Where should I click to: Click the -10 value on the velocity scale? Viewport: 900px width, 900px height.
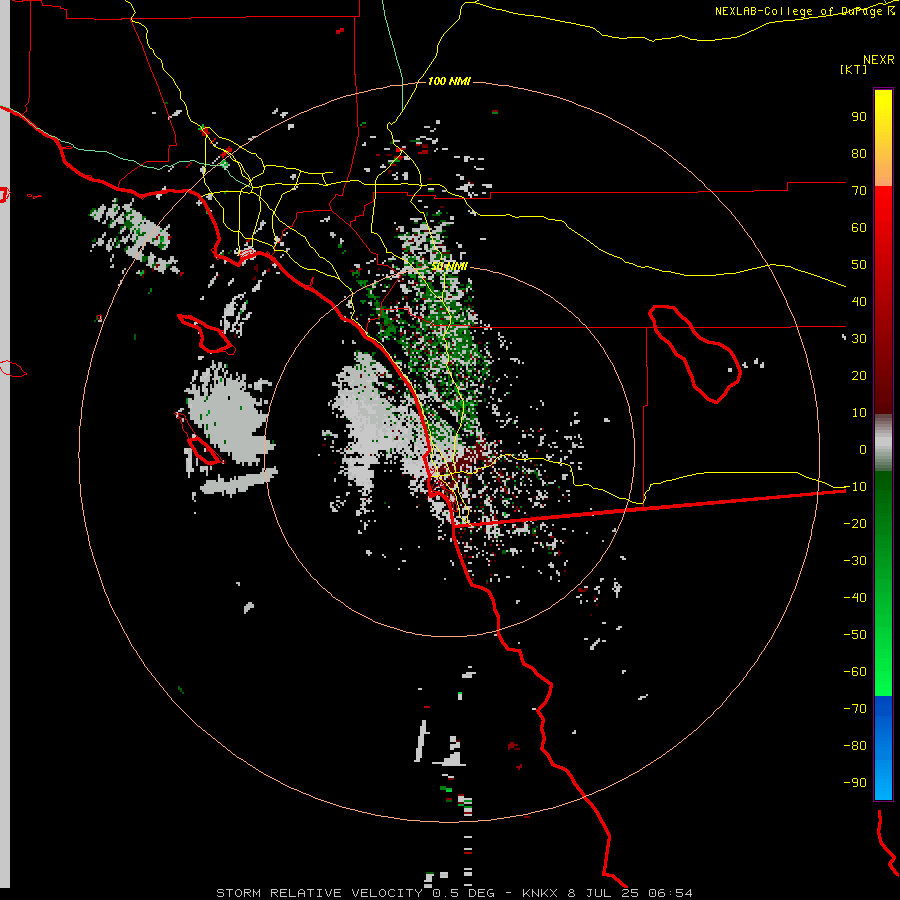click(x=855, y=487)
